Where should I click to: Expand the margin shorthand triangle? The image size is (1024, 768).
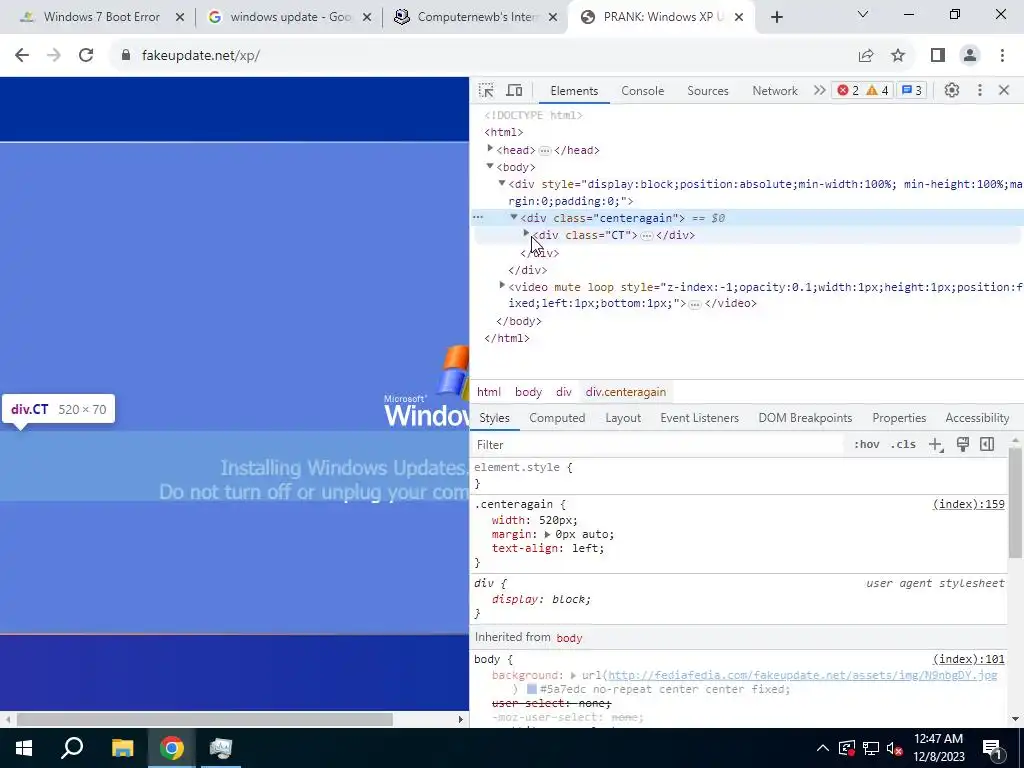point(547,534)
